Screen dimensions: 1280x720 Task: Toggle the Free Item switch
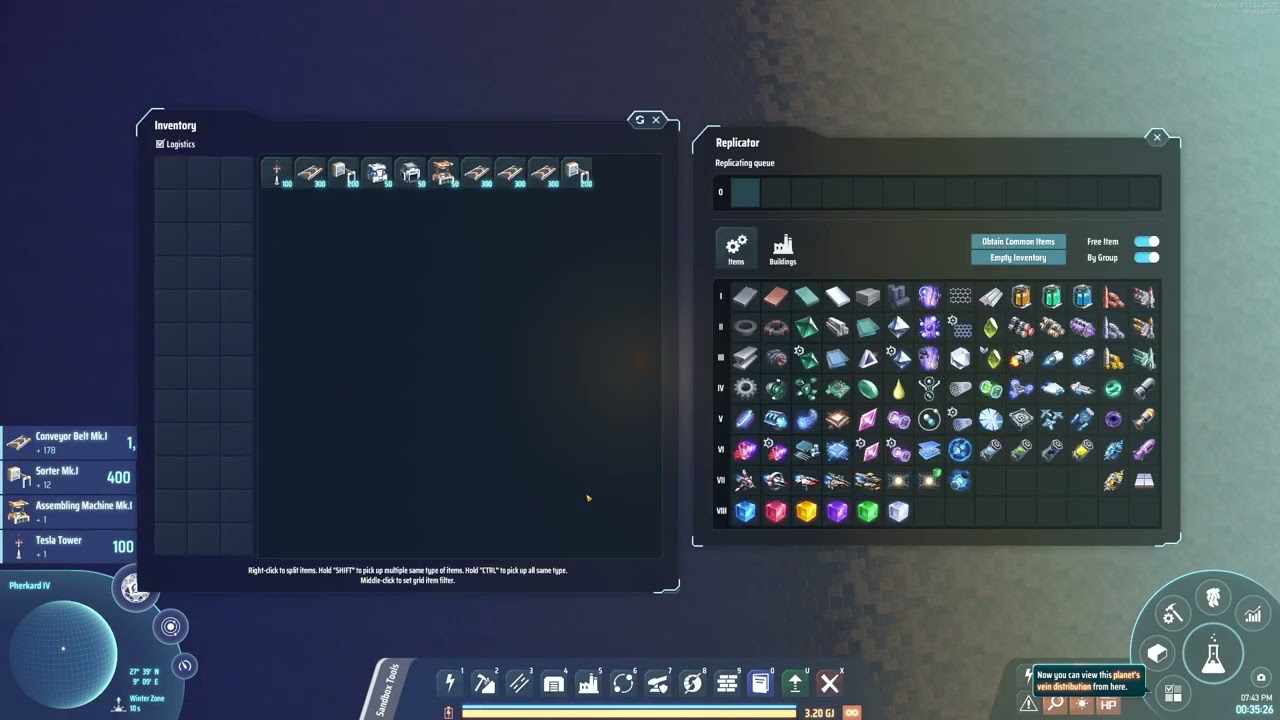pos(1146,241)
